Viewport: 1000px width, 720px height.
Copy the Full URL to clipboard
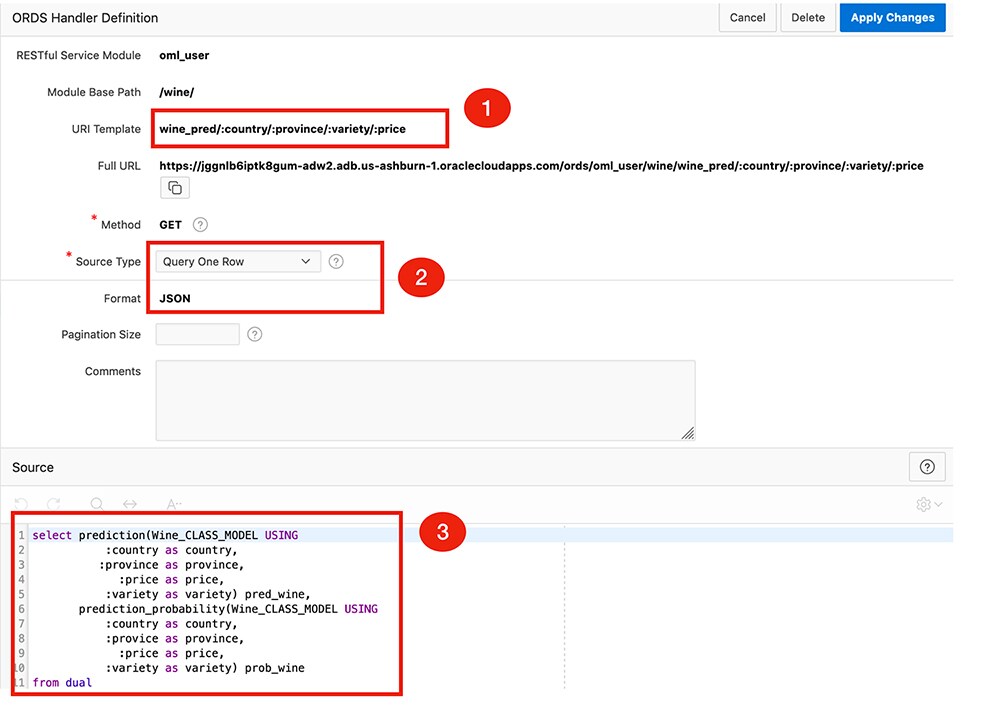click(174, 187)
